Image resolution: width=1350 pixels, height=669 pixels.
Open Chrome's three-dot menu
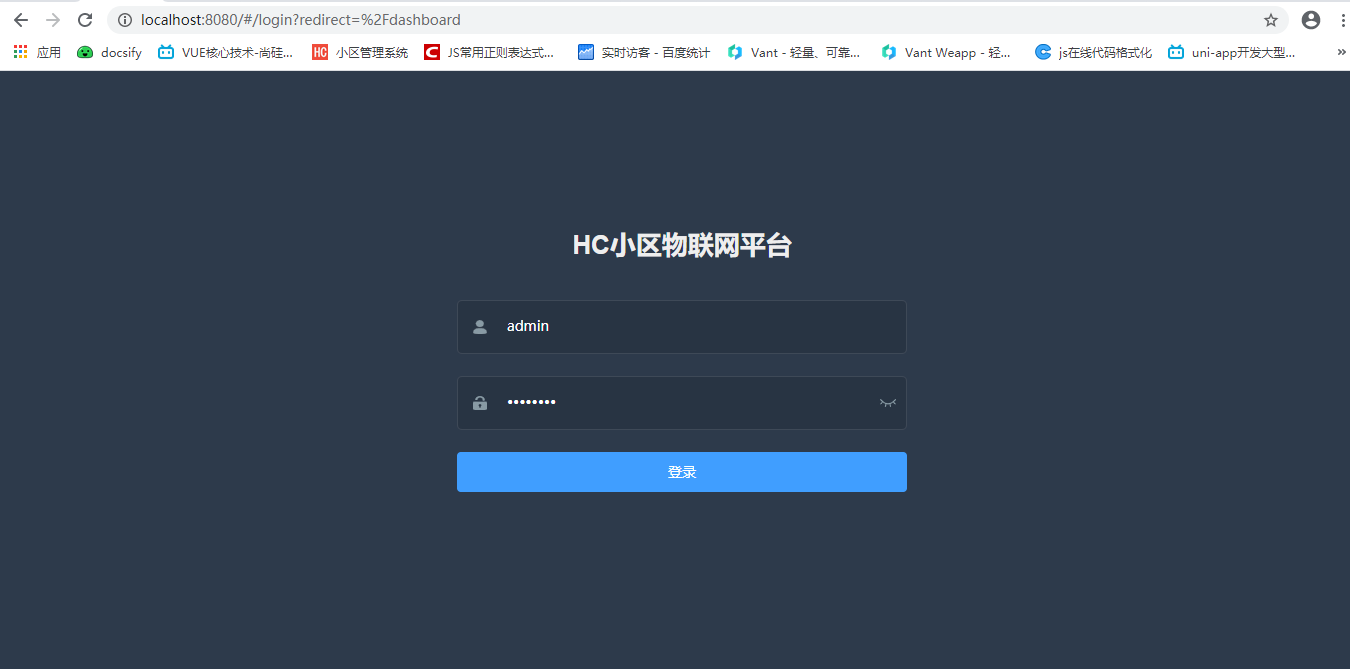point(1342,20)
